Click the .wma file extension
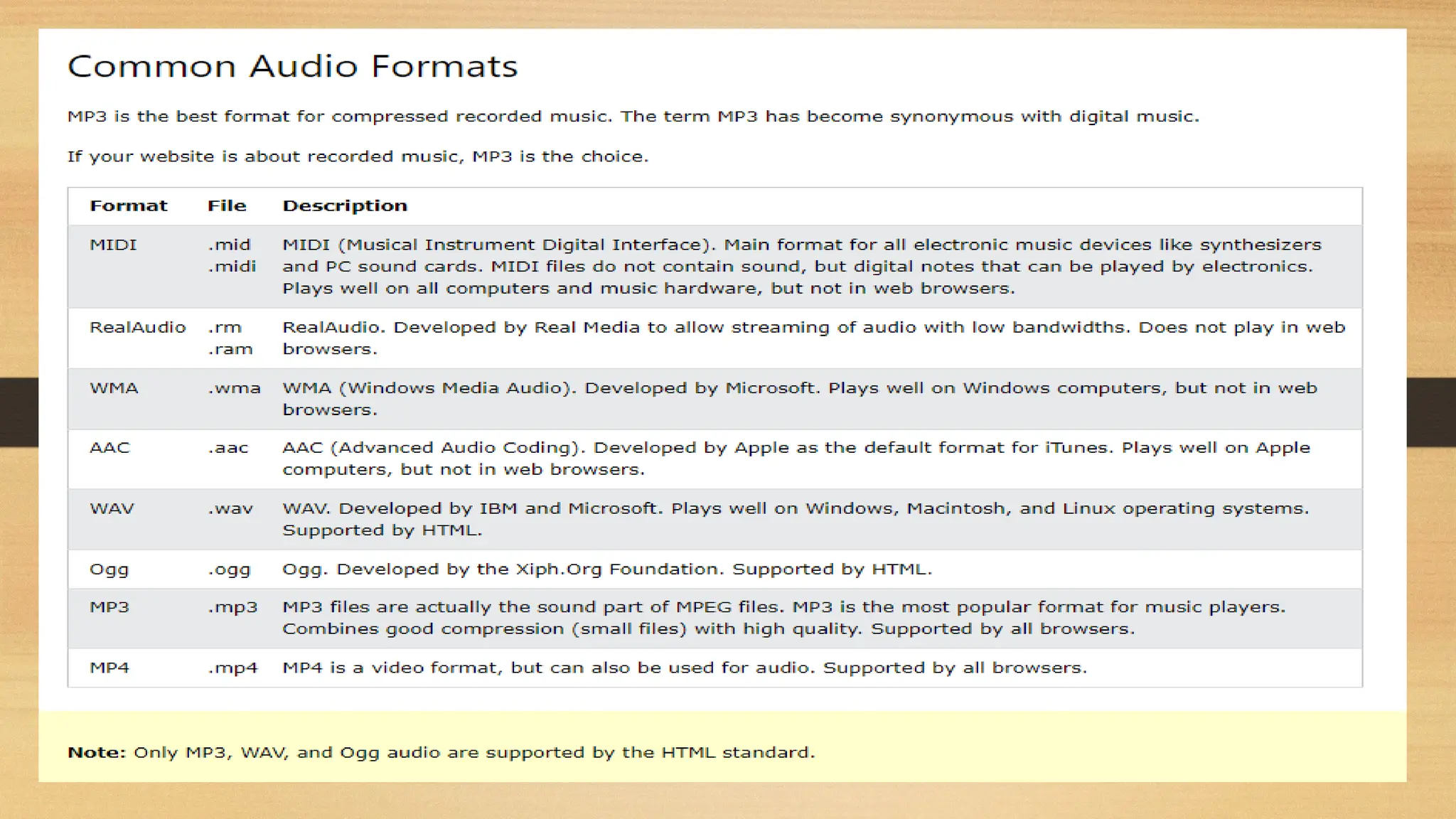Screen dimensions: 1456x819 click(235, 388)
